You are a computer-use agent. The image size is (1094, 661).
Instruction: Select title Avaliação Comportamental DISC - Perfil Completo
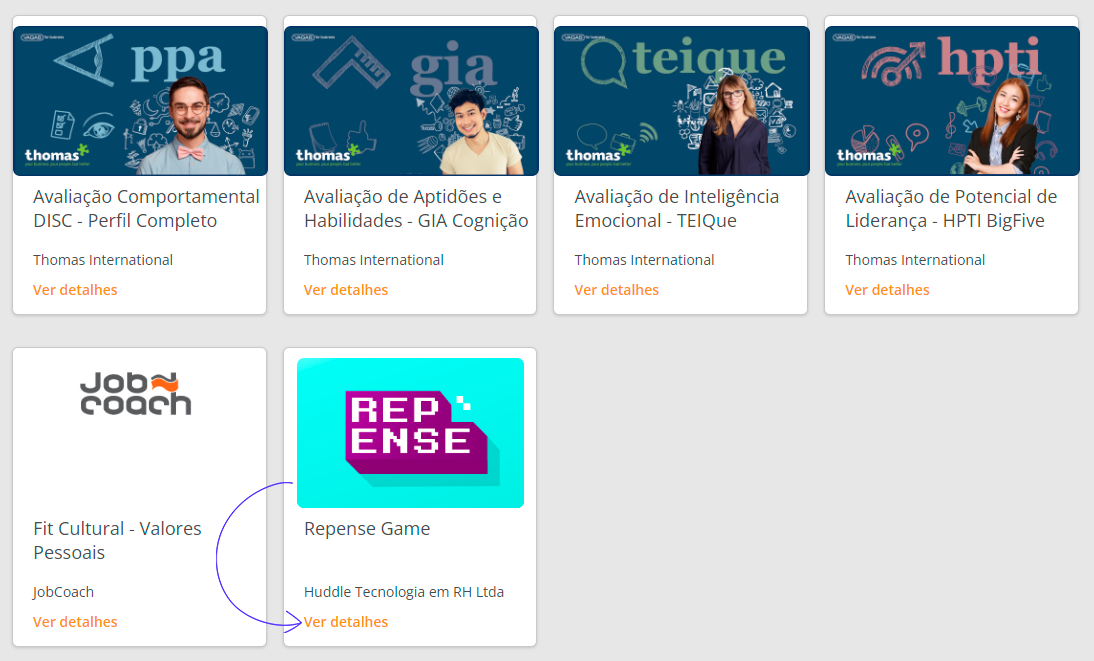coord(146,209)
